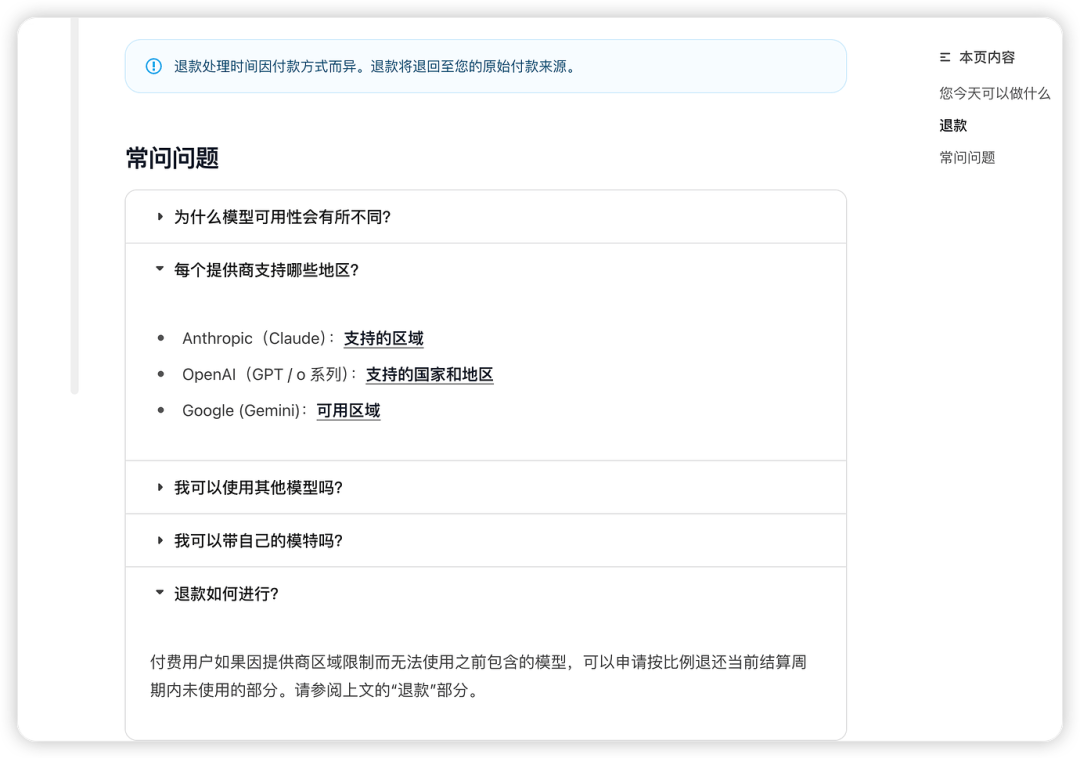The width and height of the screenshot is (1080, 758).
Task: Select 退款 in the page contents sidebar
Action: coord(951,124)
